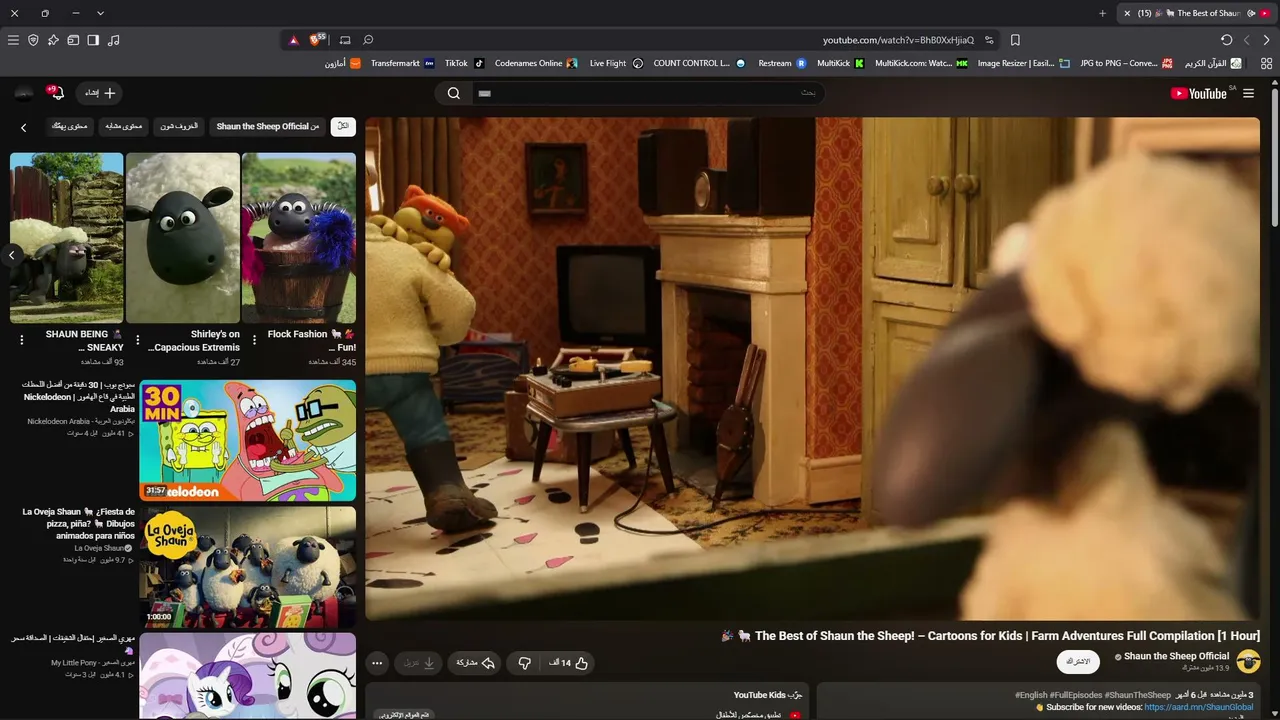Viewport: 1280px width, 720px height.
Task: Toggle the browser sidebar panel
Action: (x=93, y=40)
